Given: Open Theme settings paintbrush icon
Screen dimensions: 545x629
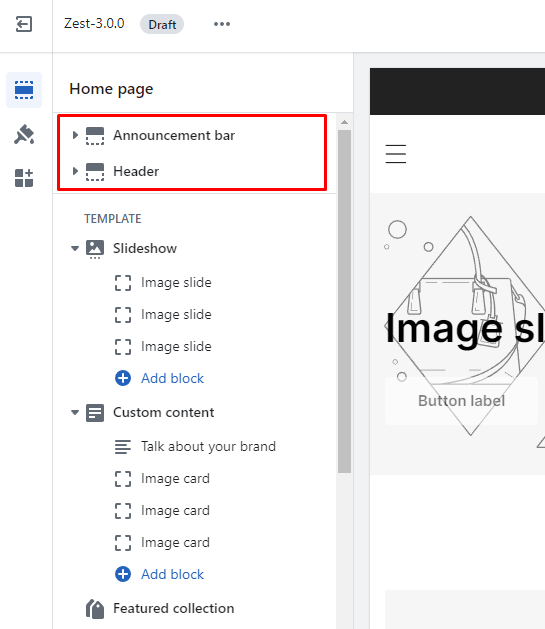Looking at the screenshot, I should click(x=24, y=134).
